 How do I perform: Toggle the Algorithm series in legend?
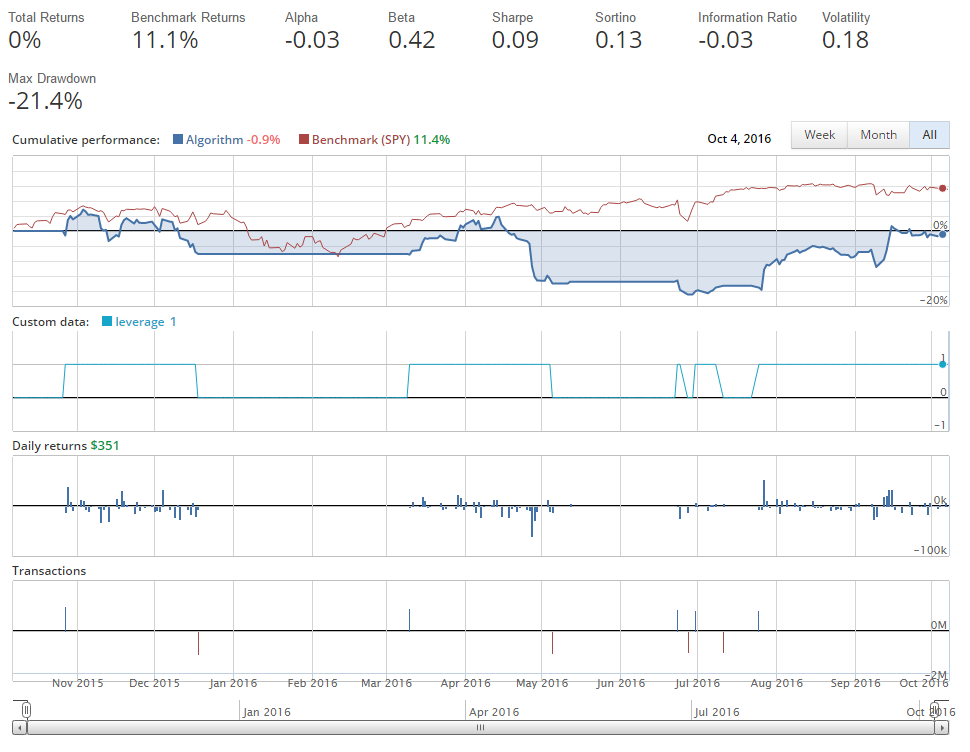214,140
